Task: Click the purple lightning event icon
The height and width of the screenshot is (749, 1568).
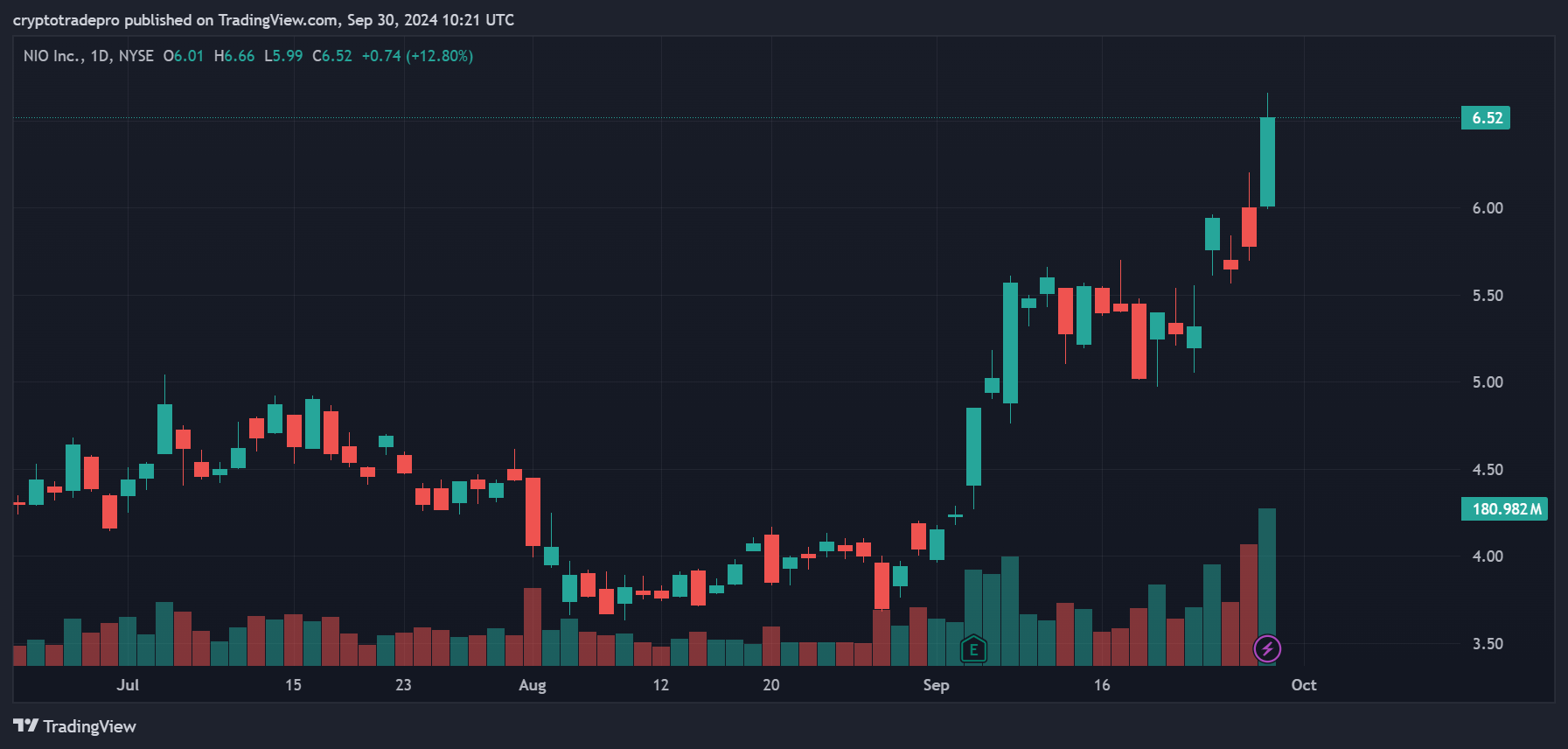Action: (1267, 649)
